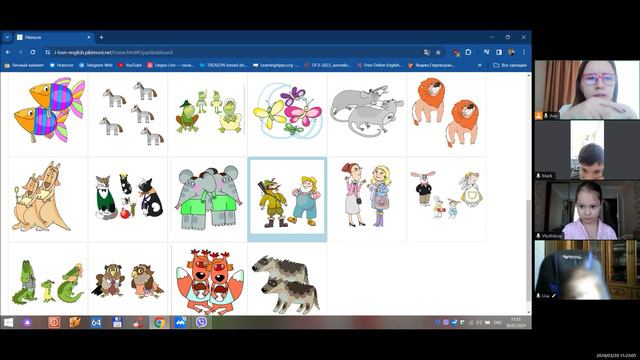Screen dimensions: 640x360
Task: Switch the ENG language indicator
Action: tap(498, 322)
